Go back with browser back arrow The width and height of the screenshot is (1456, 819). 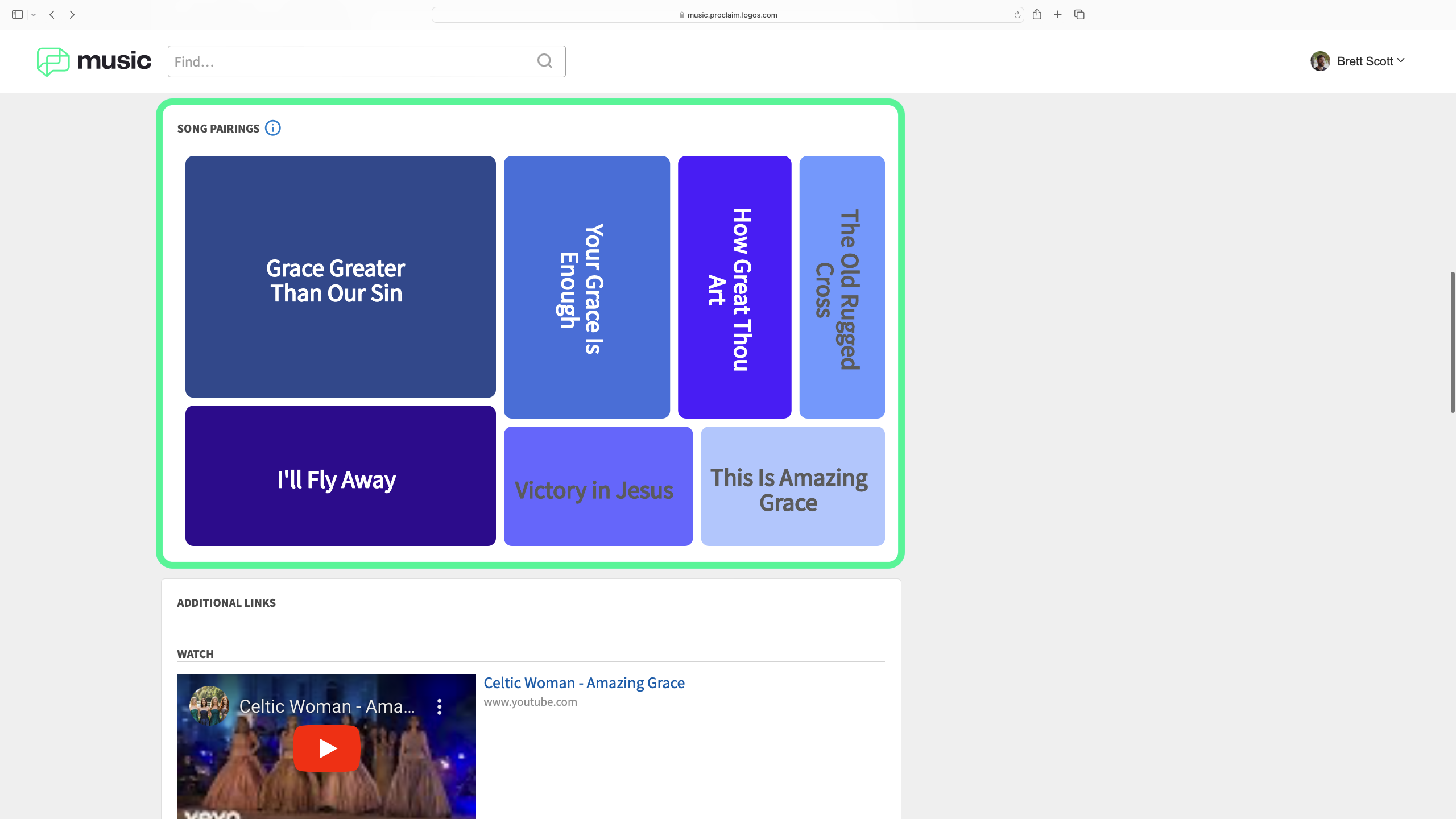click(52, 15)
